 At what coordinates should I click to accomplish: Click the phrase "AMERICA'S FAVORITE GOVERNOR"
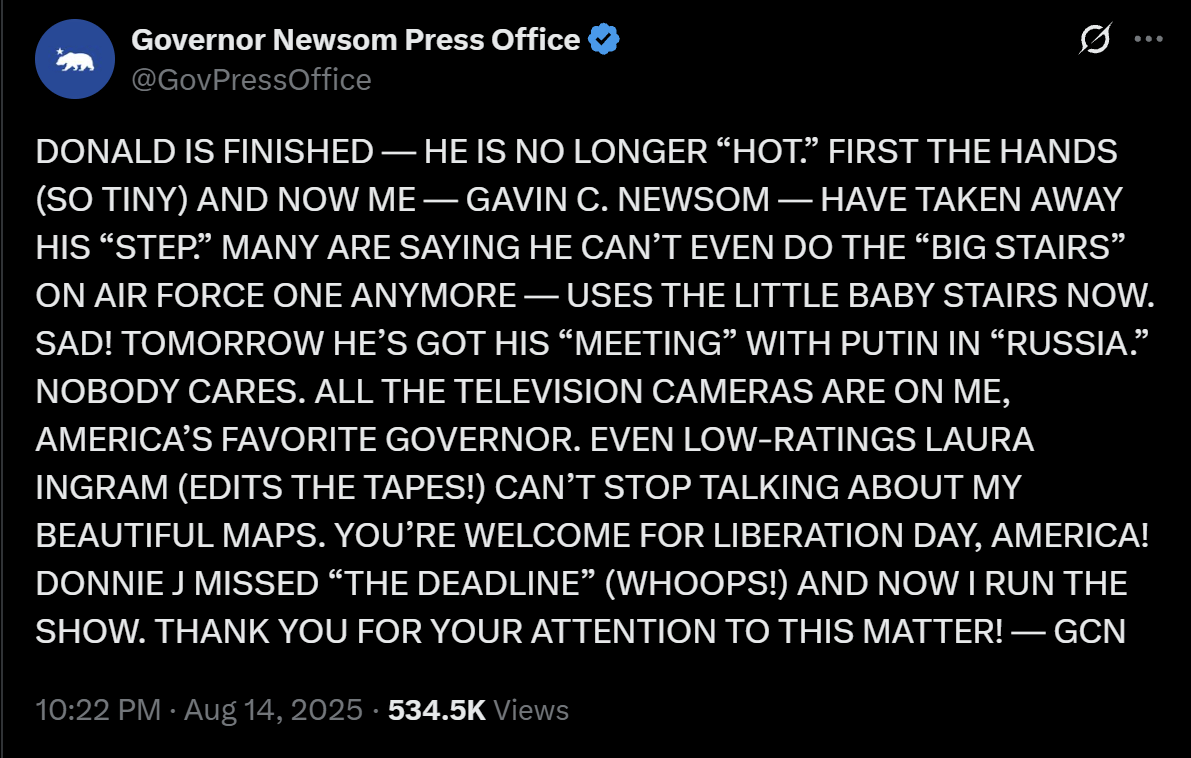click(308, 440)
